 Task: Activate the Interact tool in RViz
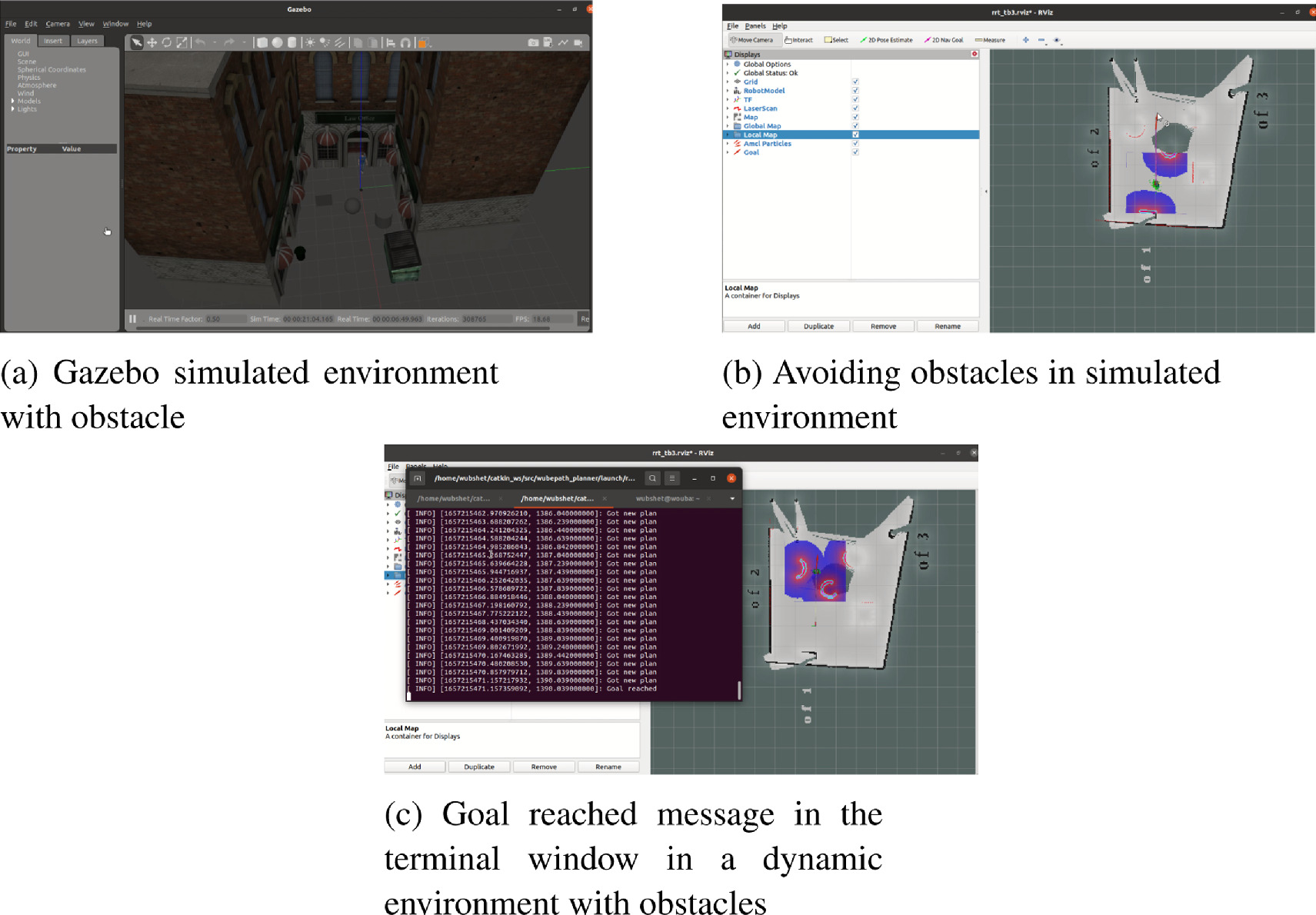800,40
